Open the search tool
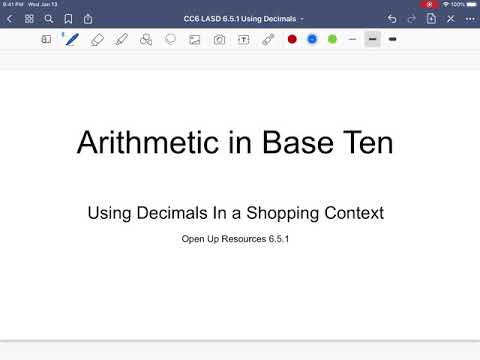This screenshot has width=480, height=360. pyautogui.click(x=49, y=19)
